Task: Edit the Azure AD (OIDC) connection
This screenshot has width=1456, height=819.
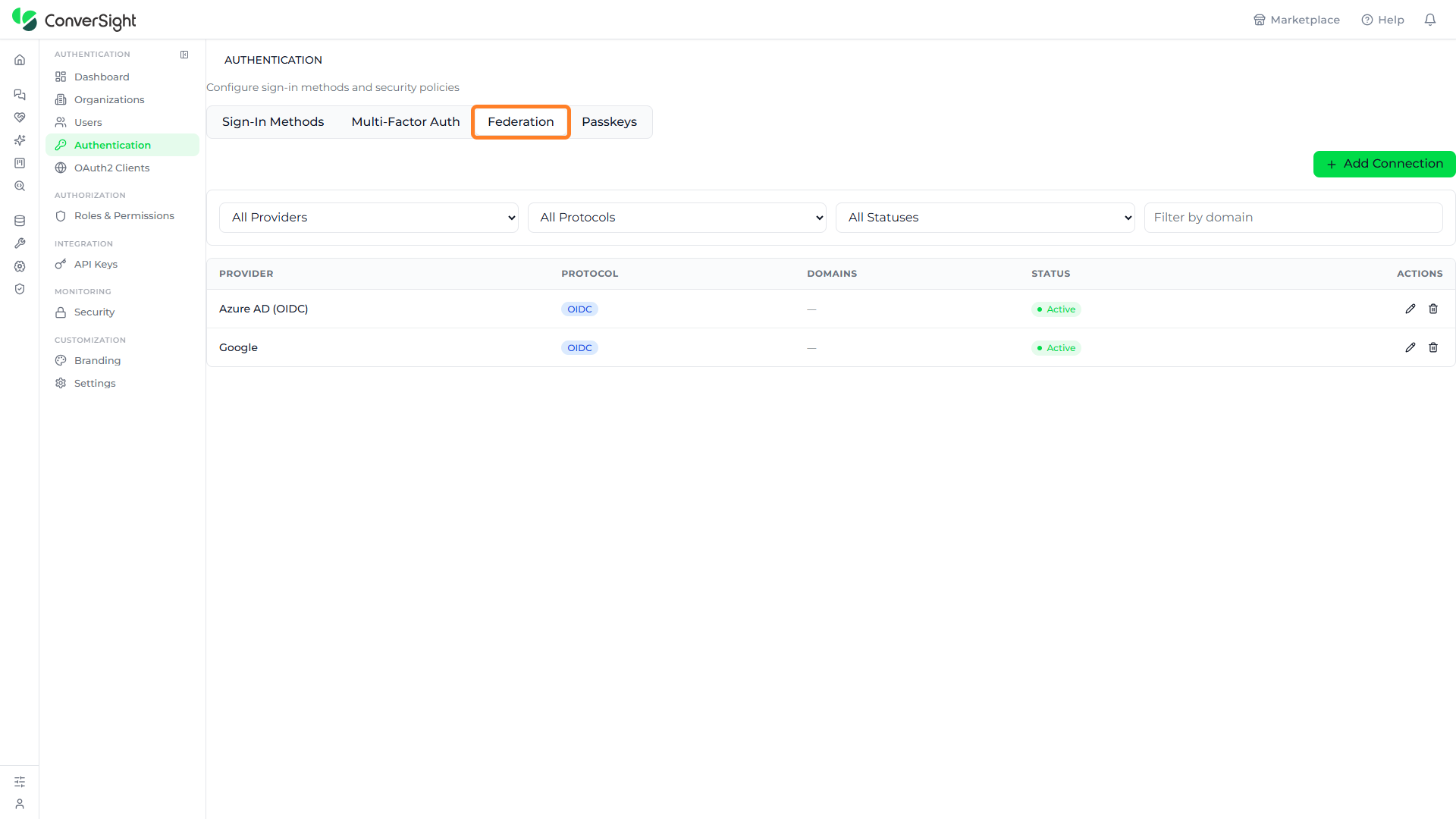Action: point(1410,309)
